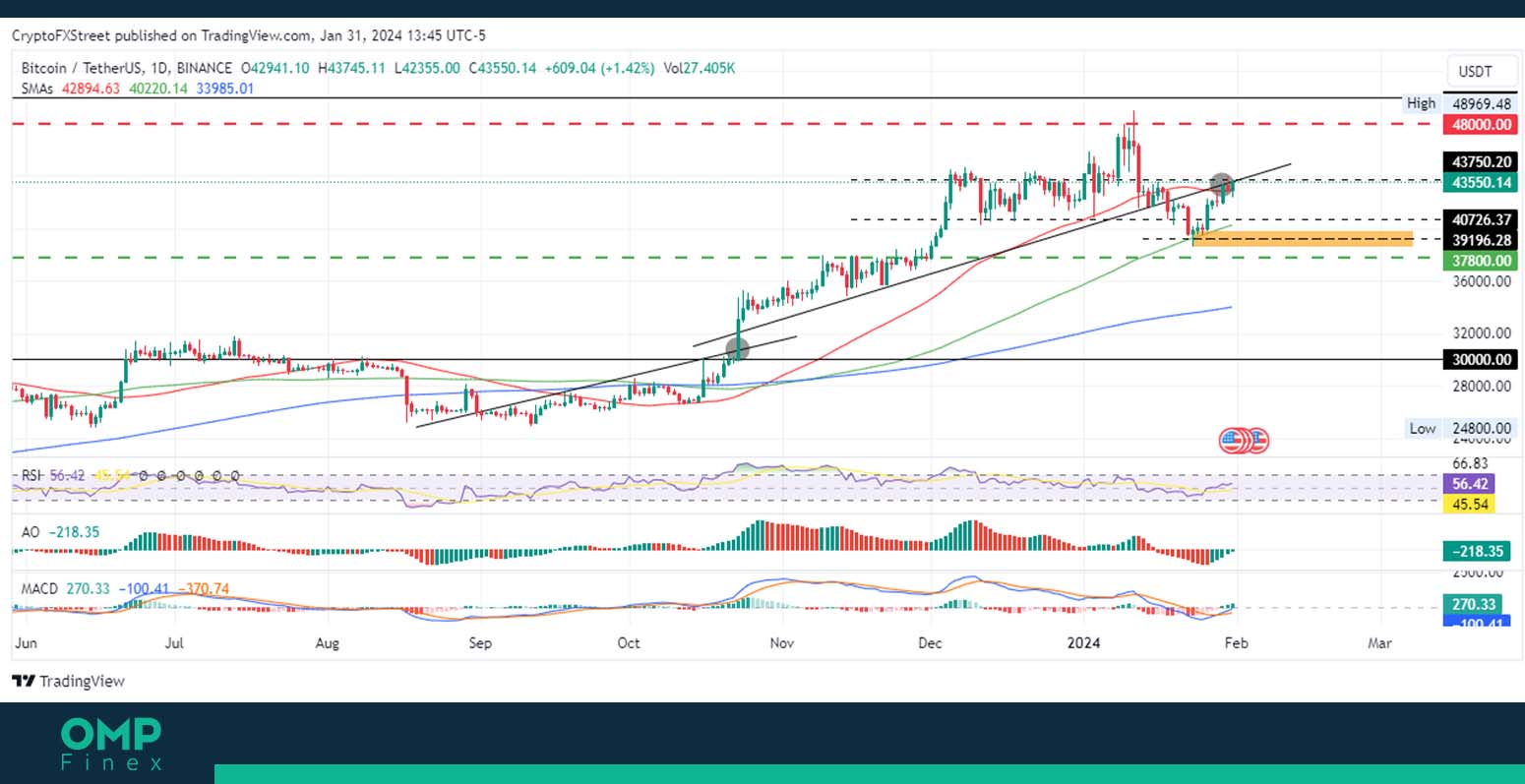Select the orange zone rectangle beside 39196.28

[x=1303, y=239]
